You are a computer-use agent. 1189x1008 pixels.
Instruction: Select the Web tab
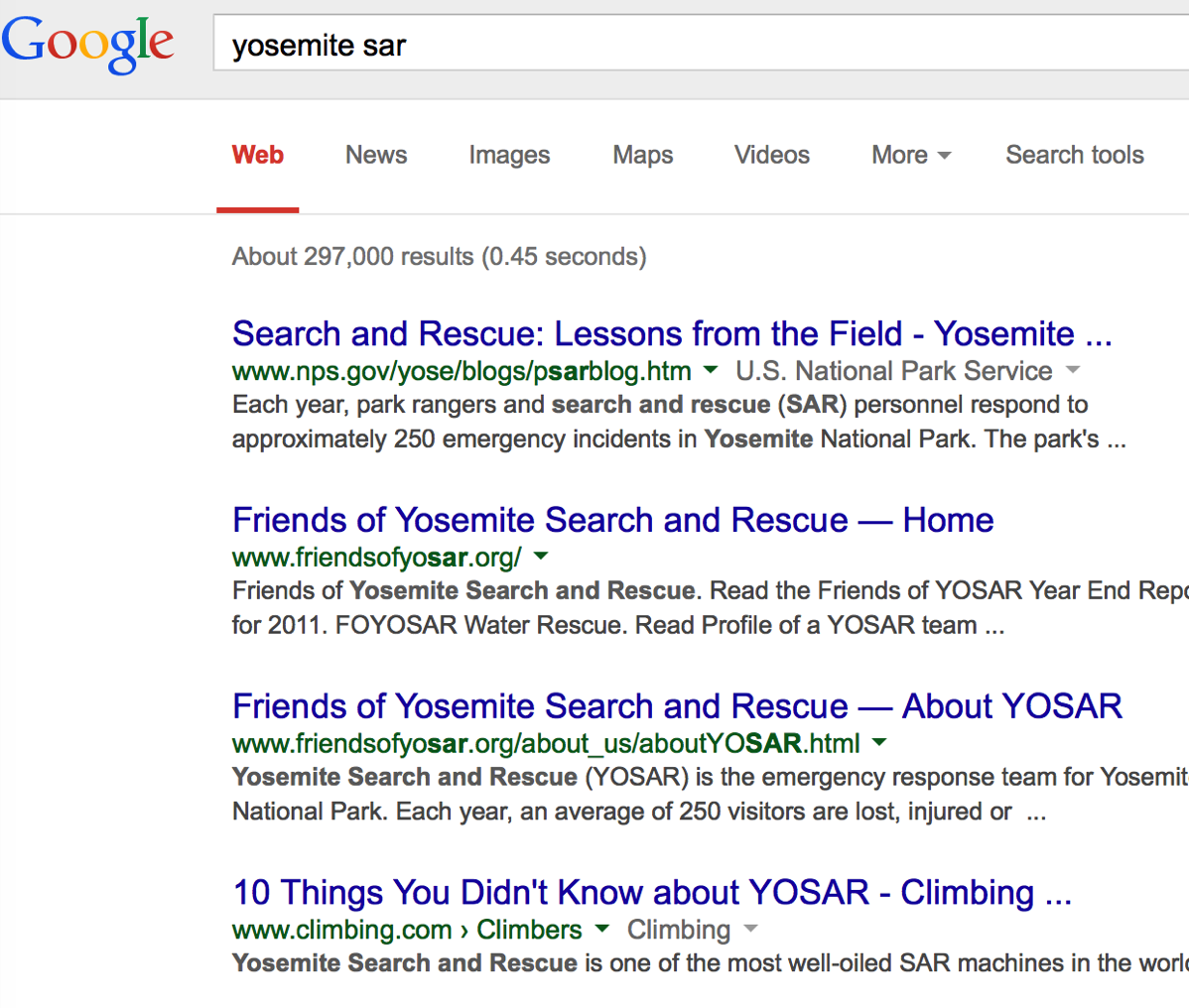coord(258,155)
